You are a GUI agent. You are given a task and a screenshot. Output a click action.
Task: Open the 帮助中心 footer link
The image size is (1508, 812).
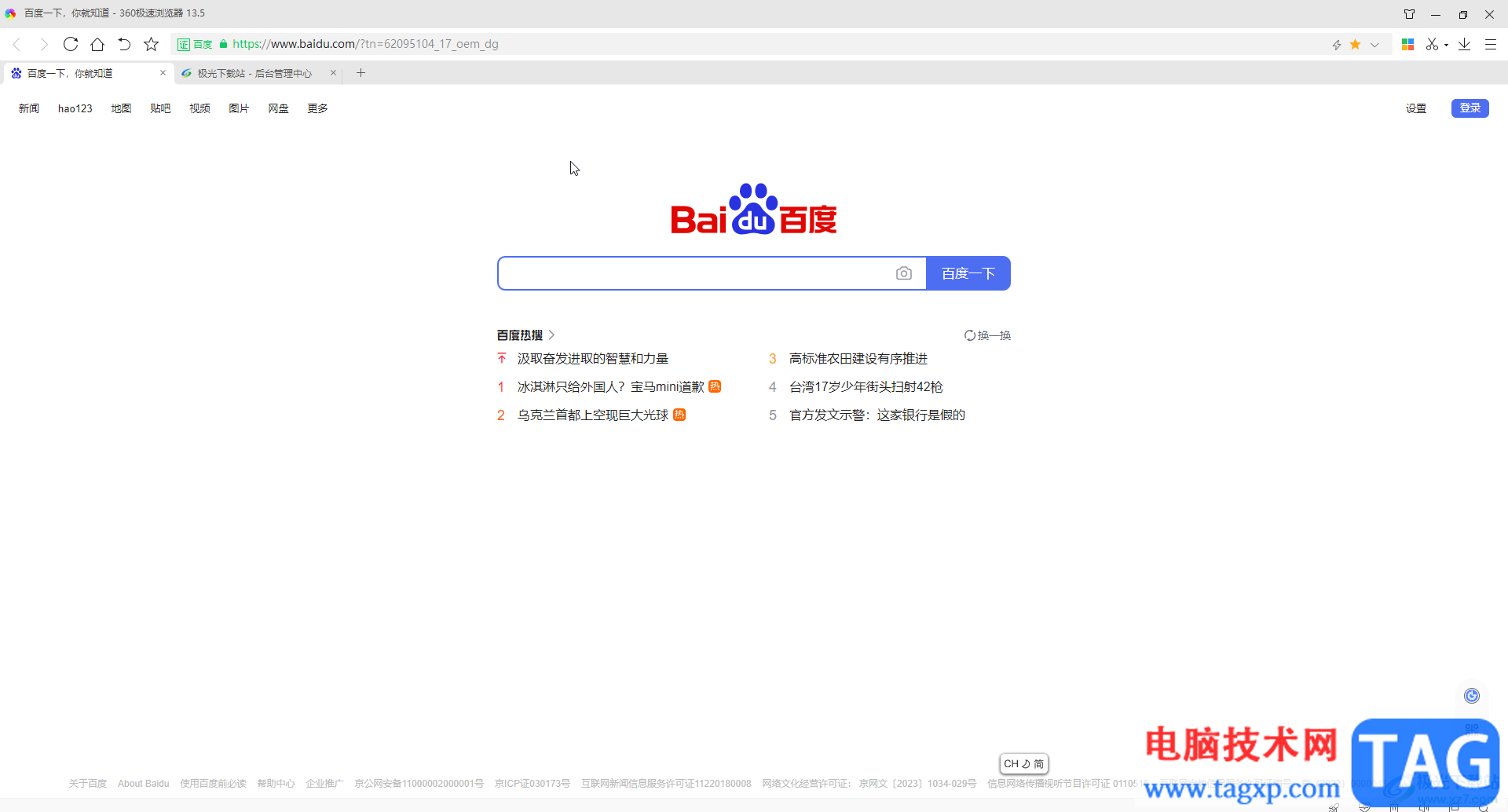coord(276,784)
